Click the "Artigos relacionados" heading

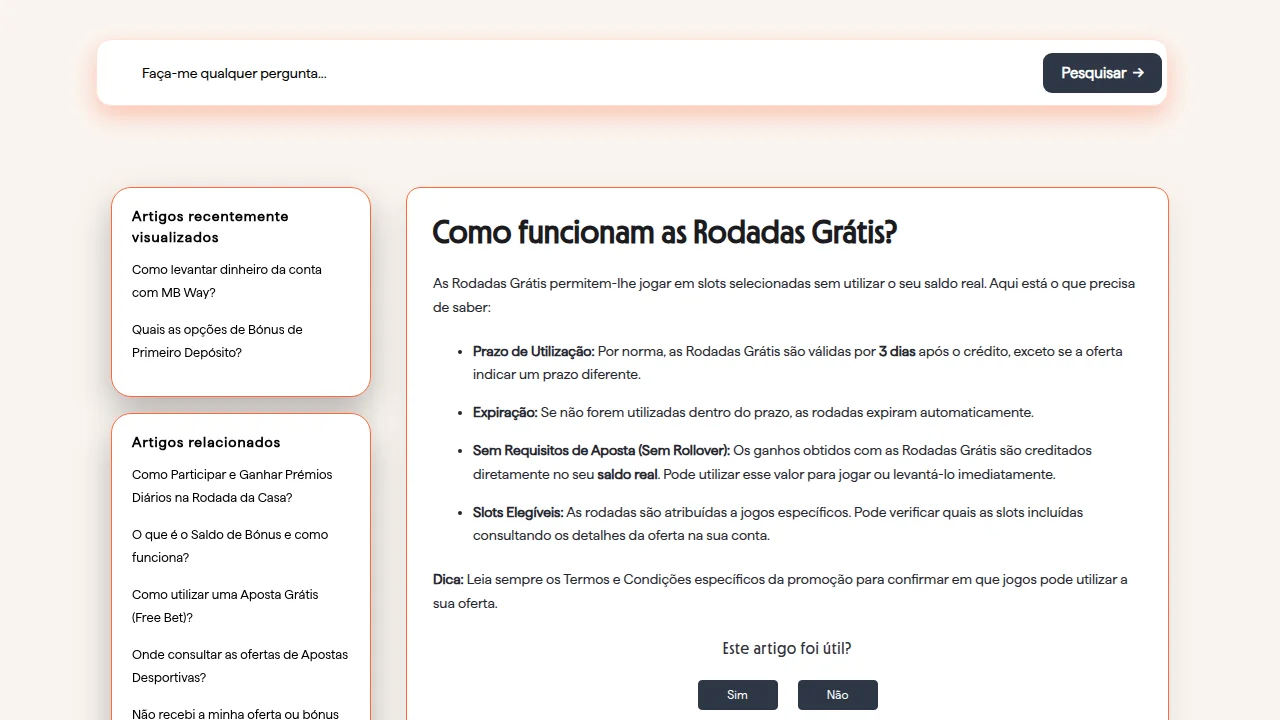206,442
